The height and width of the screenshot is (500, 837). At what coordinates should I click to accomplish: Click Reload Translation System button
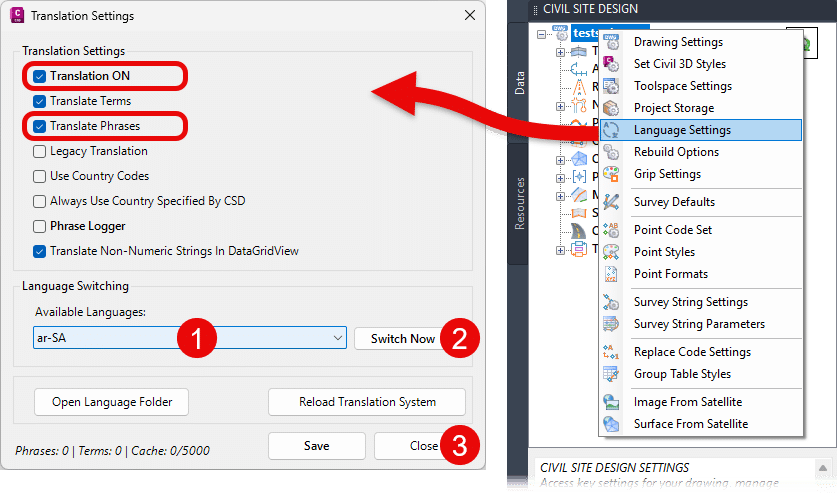367,402
